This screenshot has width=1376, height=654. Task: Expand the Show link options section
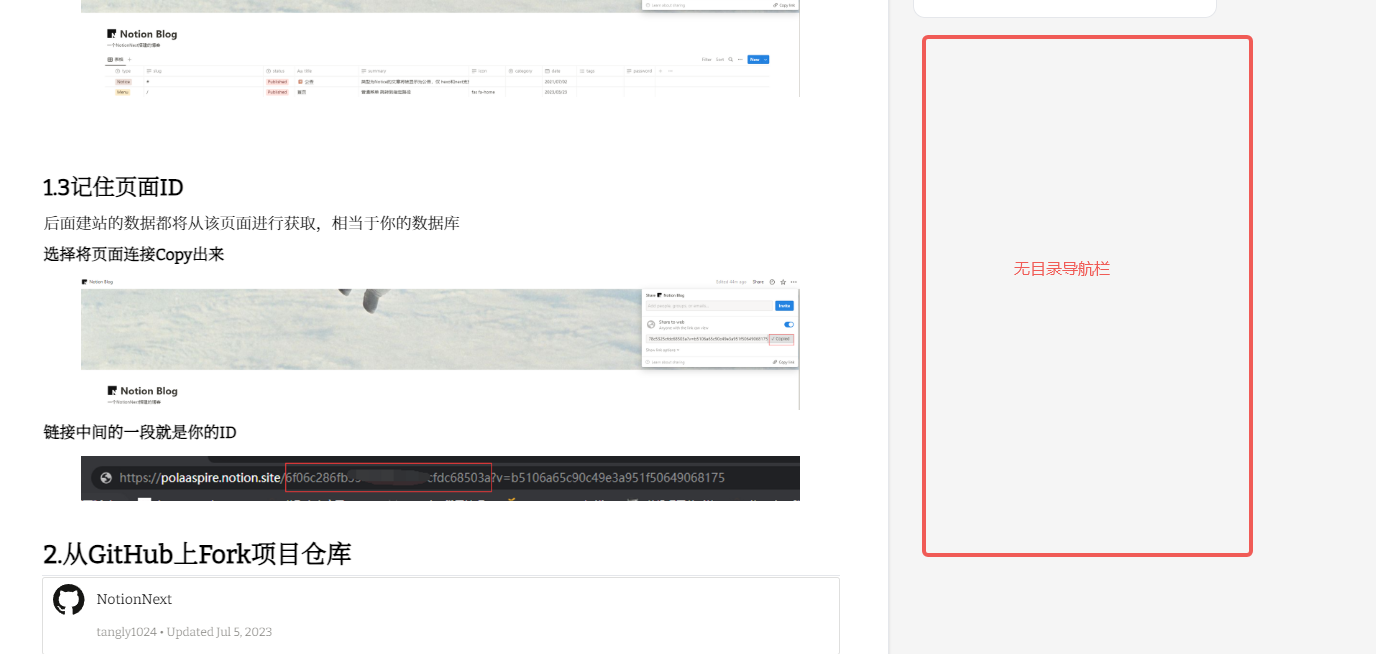tap(662, 350)
